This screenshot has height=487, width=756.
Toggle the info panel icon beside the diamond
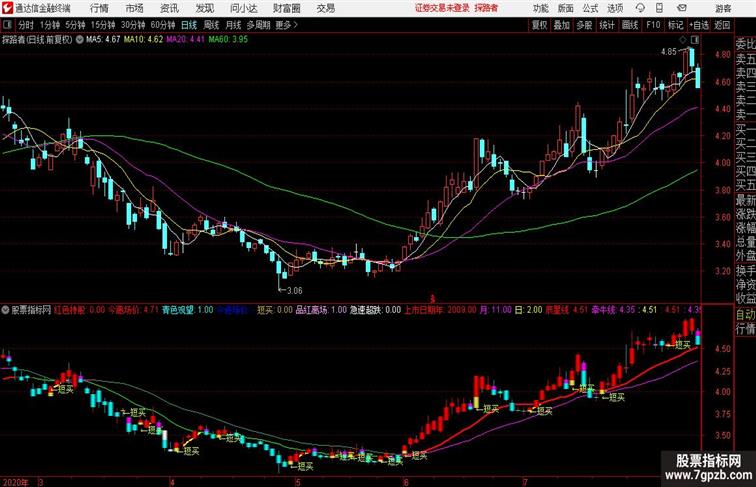pos(695,39)
